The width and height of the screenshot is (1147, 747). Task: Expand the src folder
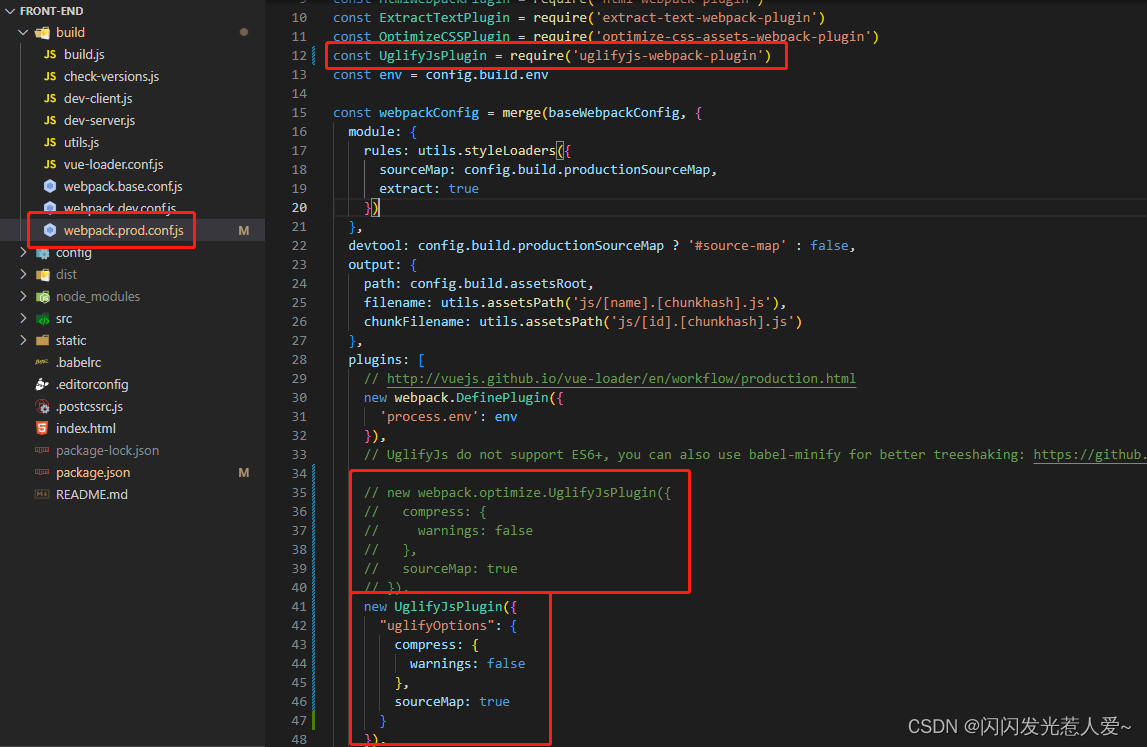click(22, 318)
